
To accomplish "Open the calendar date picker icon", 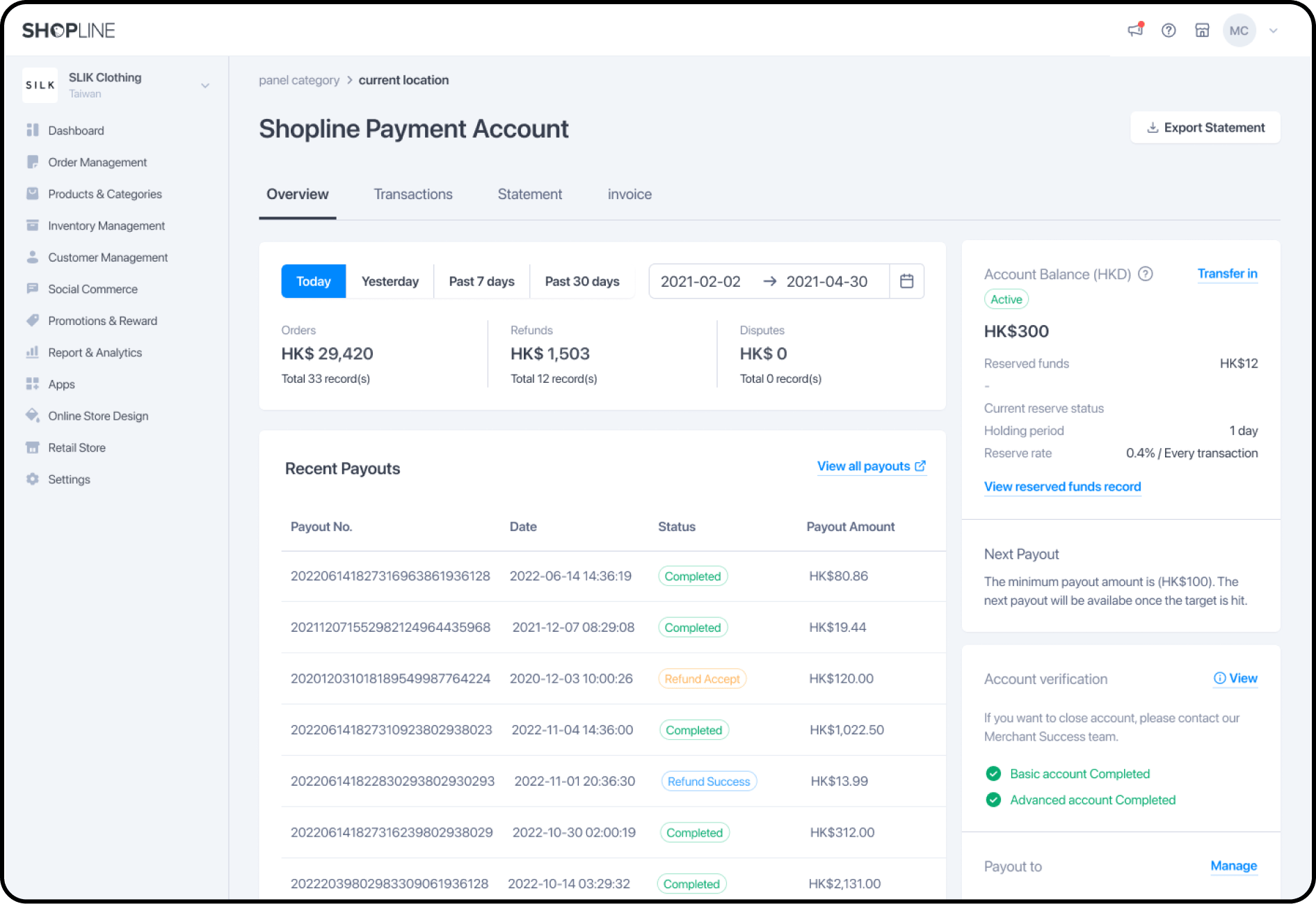I will pos(907,281).
